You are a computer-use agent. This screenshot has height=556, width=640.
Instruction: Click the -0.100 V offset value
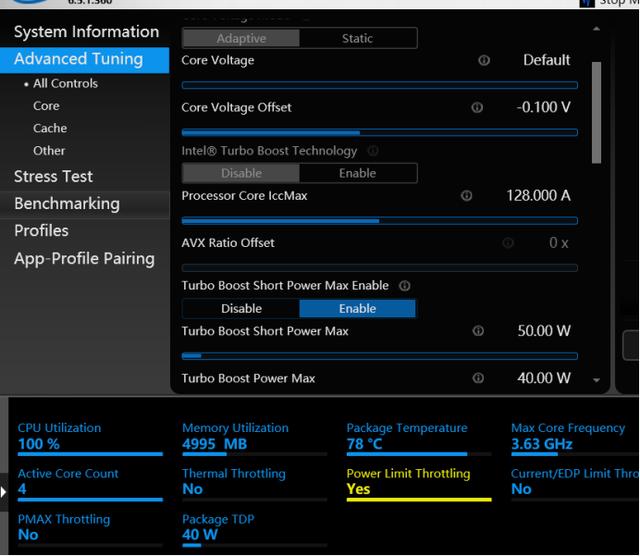coord(543,107)
